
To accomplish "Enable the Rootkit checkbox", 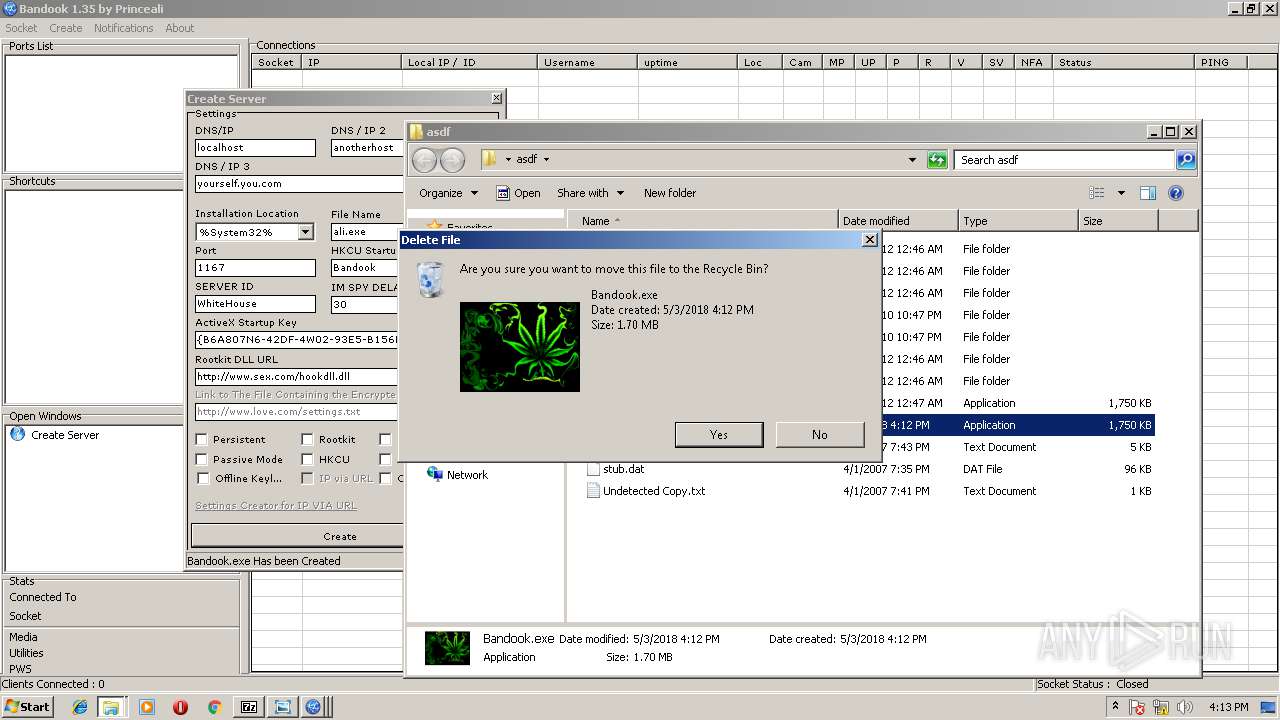I will [307, 439].
